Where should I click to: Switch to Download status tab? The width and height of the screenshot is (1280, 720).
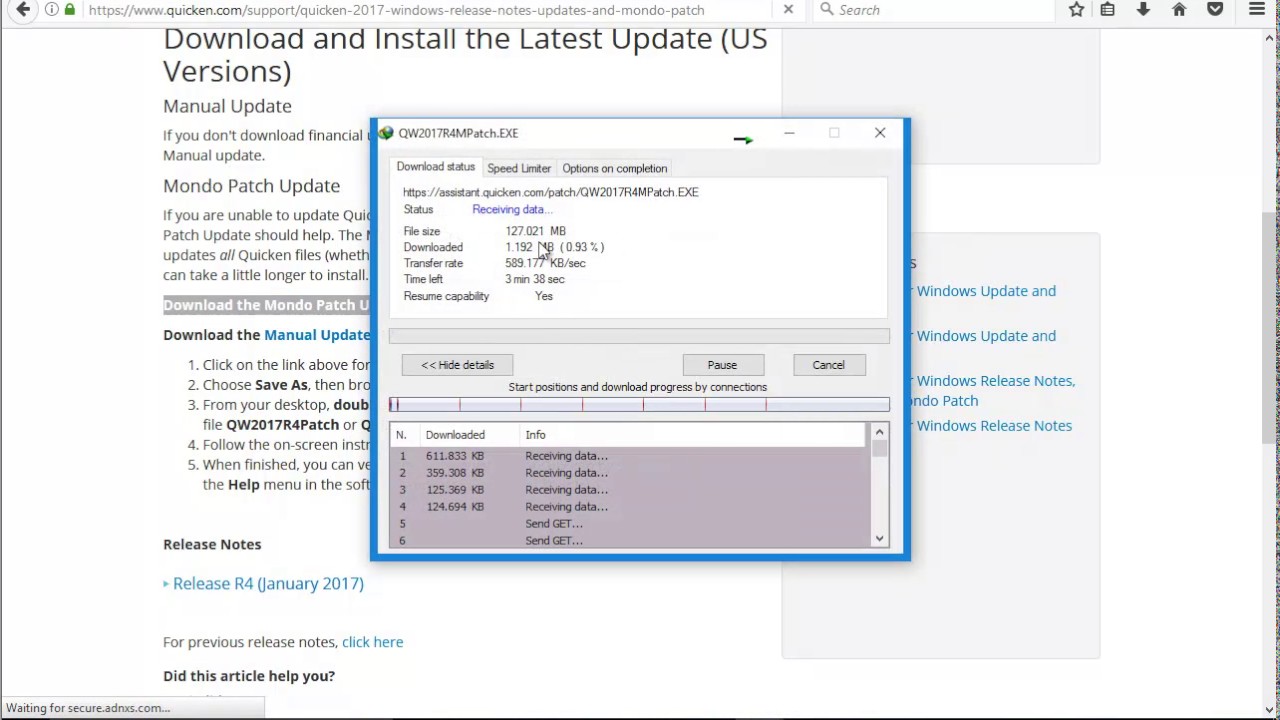click(x=435, y=167)
